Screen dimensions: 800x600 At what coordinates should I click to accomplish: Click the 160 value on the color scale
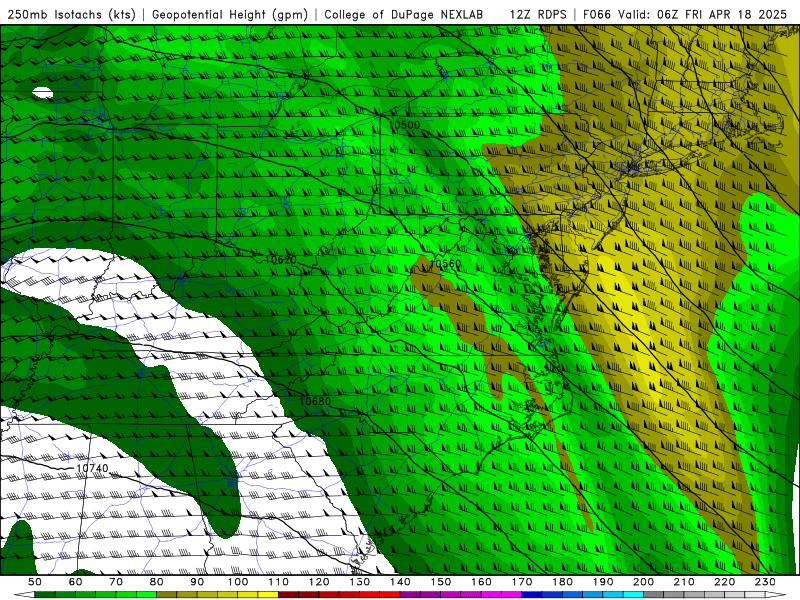coord(482,582)
